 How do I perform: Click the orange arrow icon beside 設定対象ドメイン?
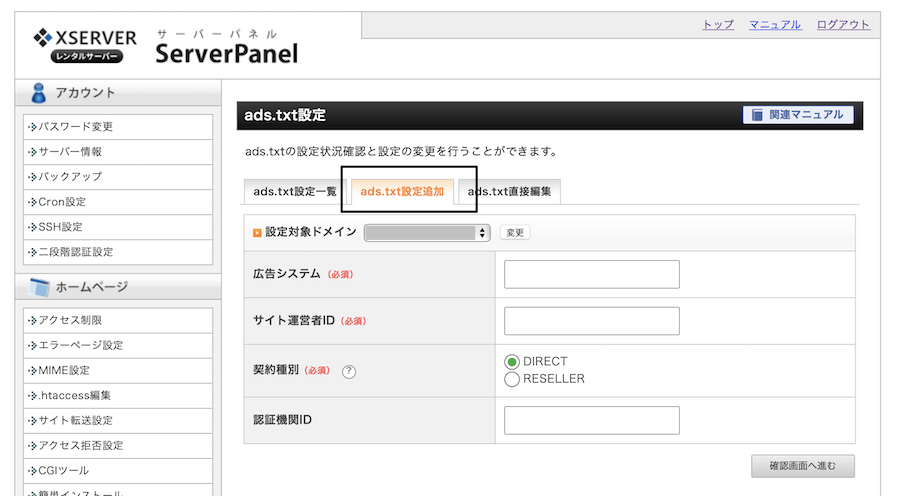click(x=257, y=232)
